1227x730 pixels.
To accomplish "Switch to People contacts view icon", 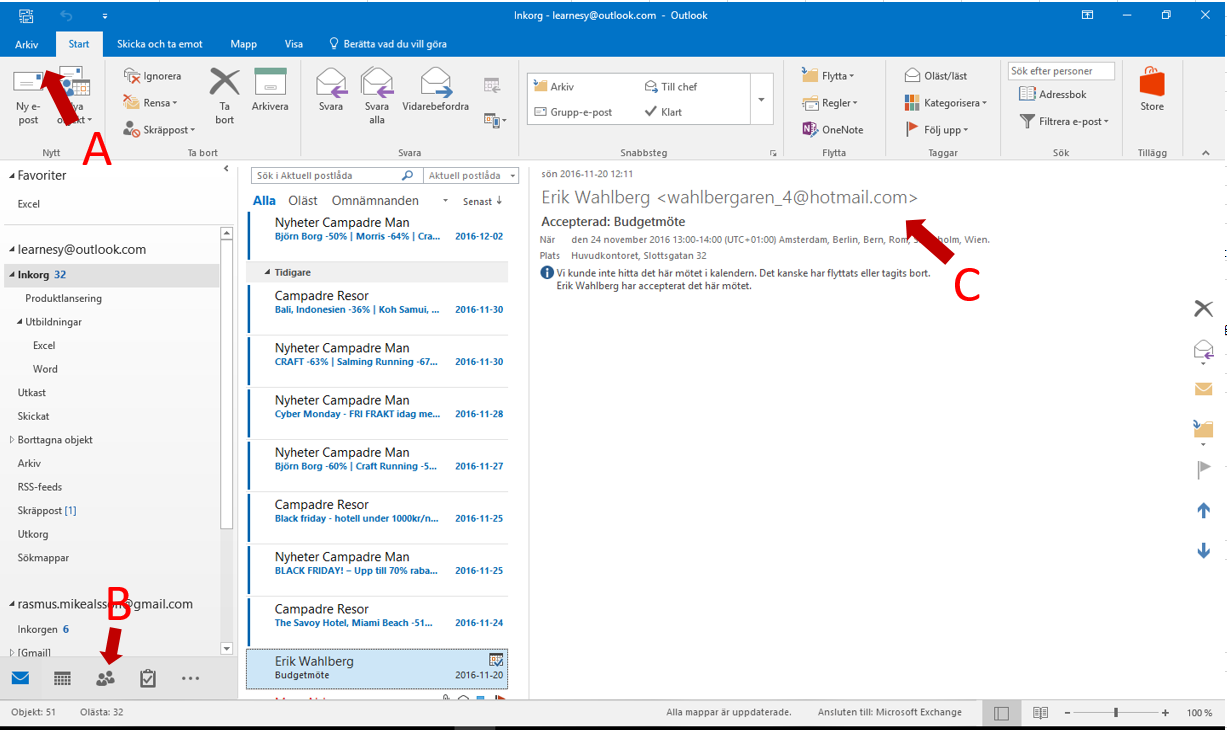I will [105, 679].
